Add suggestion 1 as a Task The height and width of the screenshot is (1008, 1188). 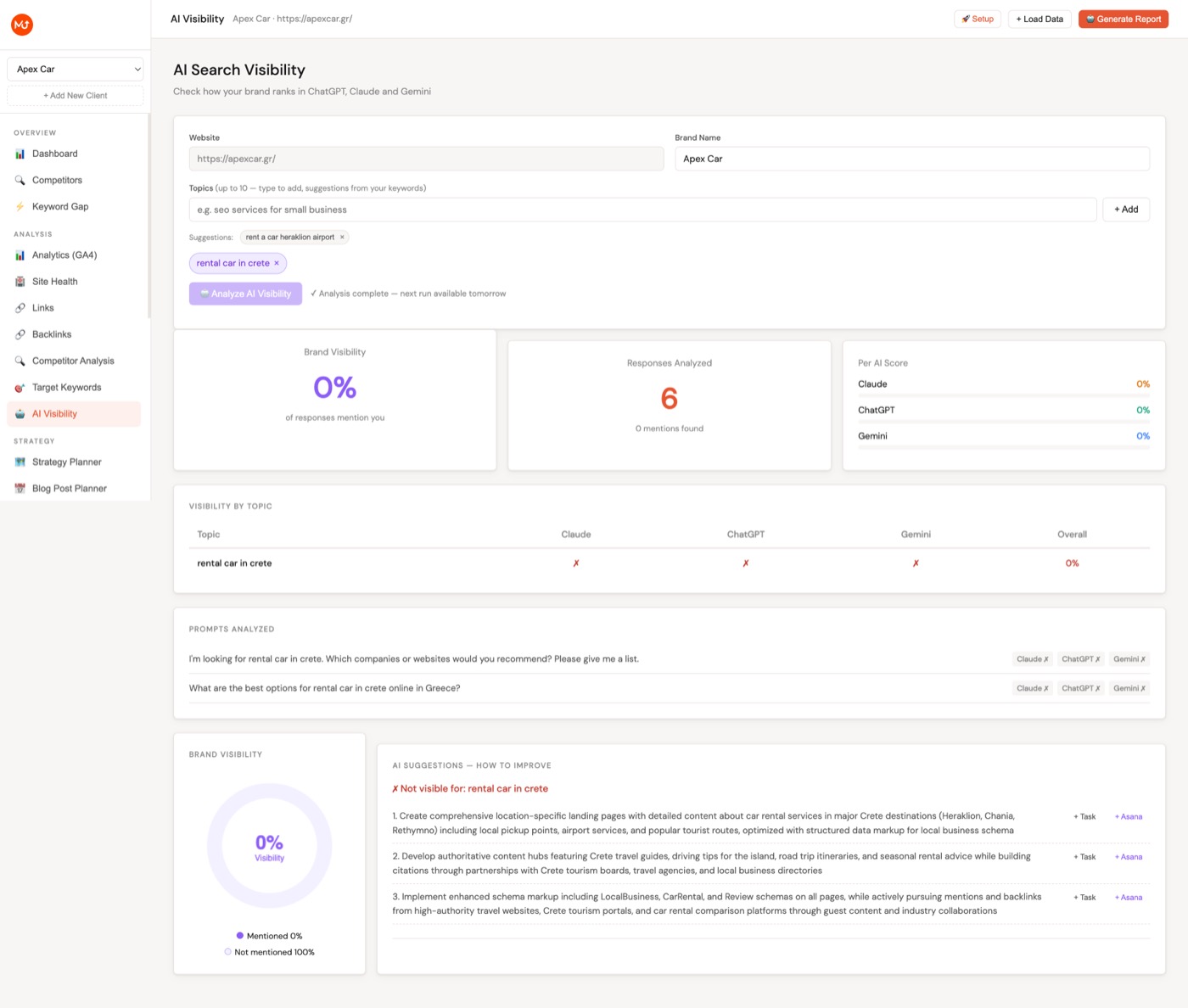coord(1084,816)
